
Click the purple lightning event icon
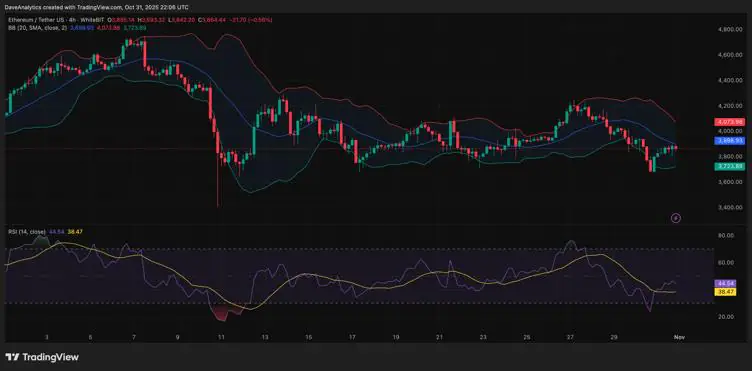tap(675, 218)
